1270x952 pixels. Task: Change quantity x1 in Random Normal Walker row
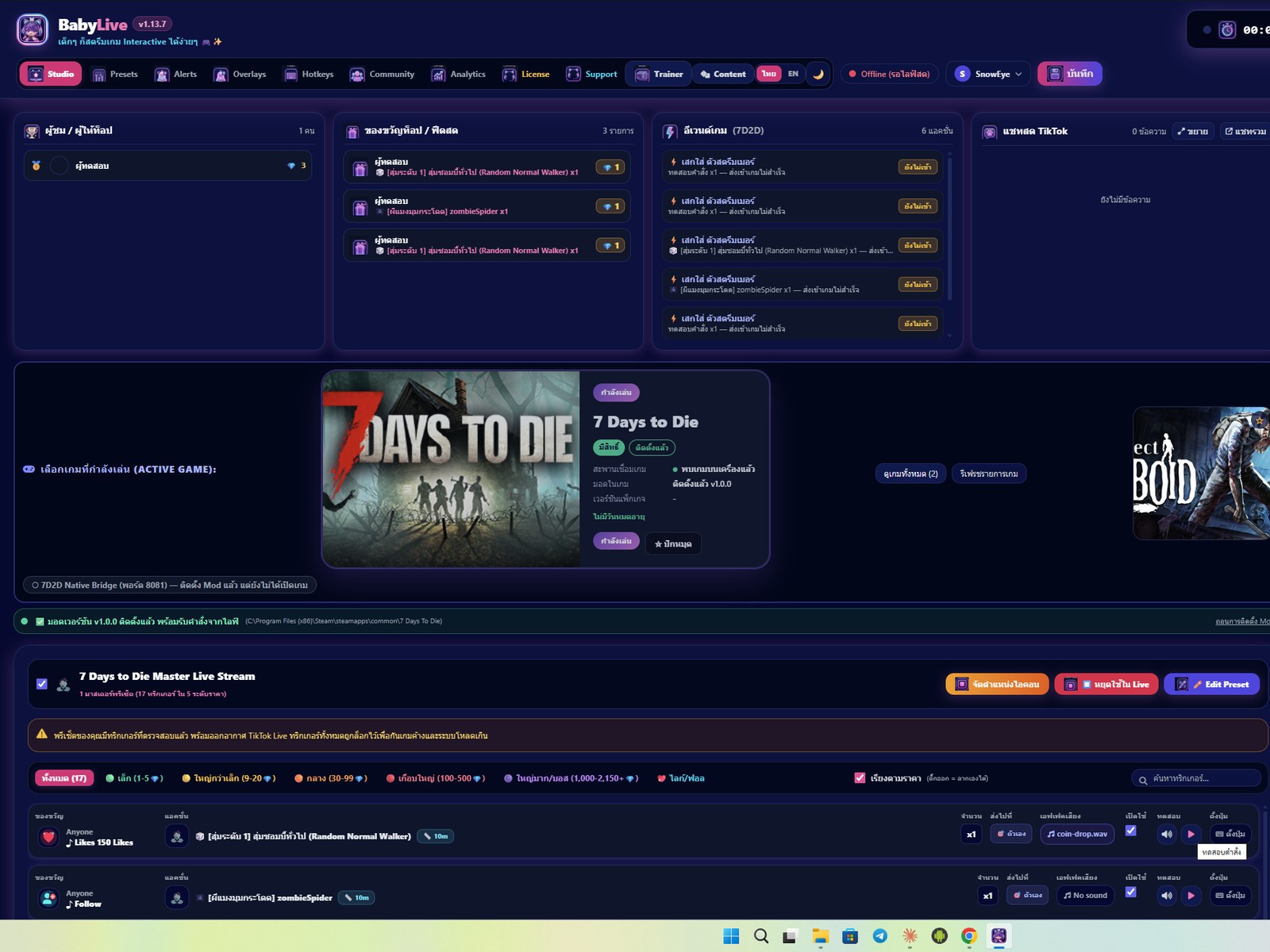point(972,834)
